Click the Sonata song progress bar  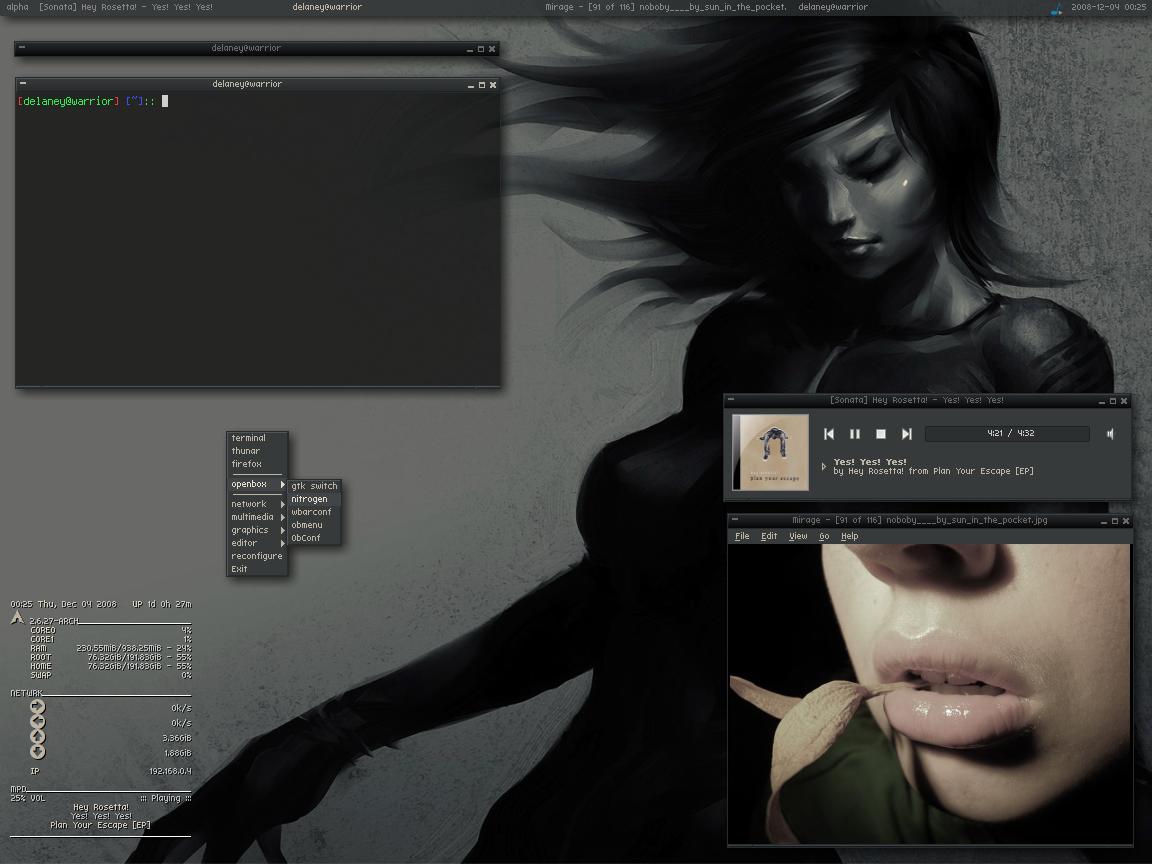[1007, 433]
